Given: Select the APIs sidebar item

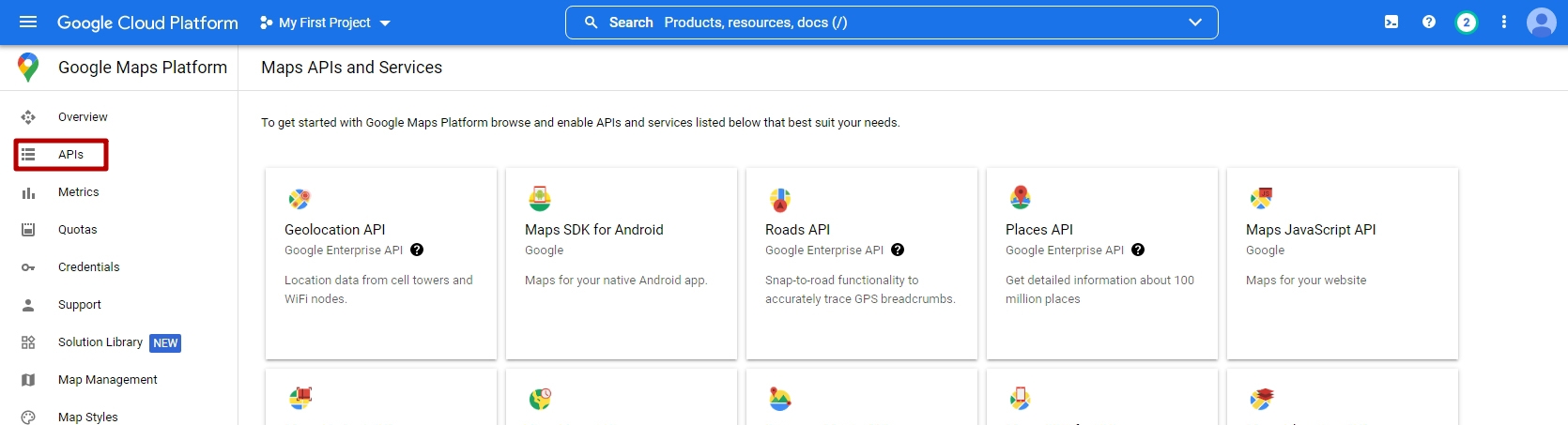Looking at the screenshot, I should tap(61, 155).
